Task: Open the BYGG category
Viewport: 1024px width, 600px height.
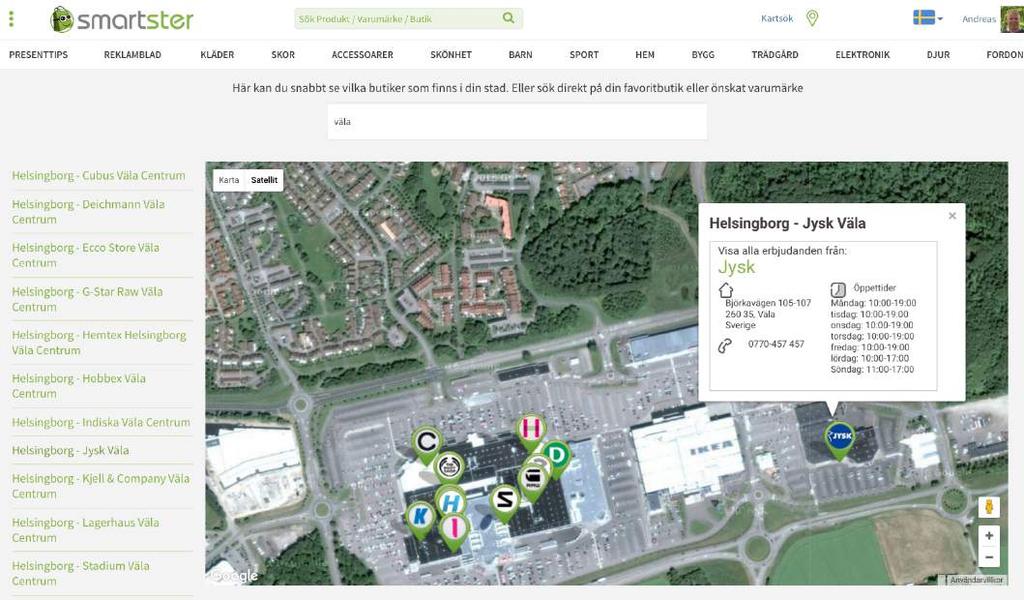Action: point(703,55)
